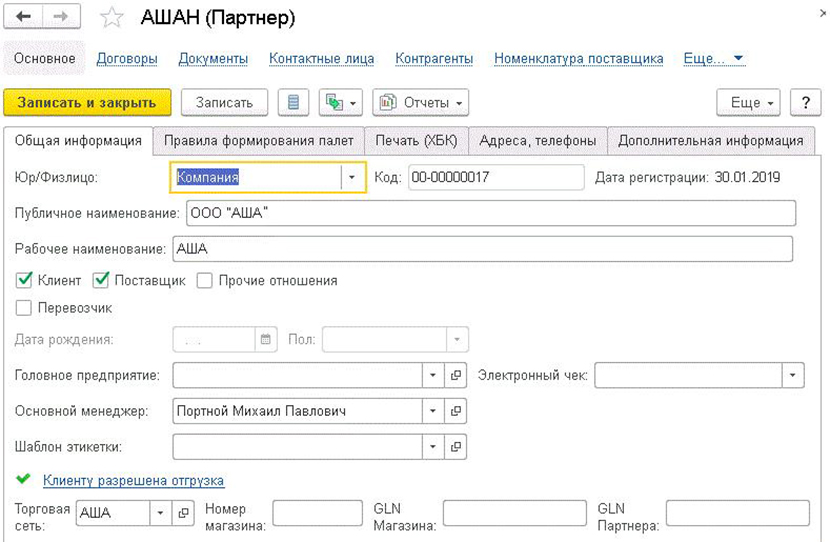
Task: Expand the Электронный чек dropdown
Action: 793,375
